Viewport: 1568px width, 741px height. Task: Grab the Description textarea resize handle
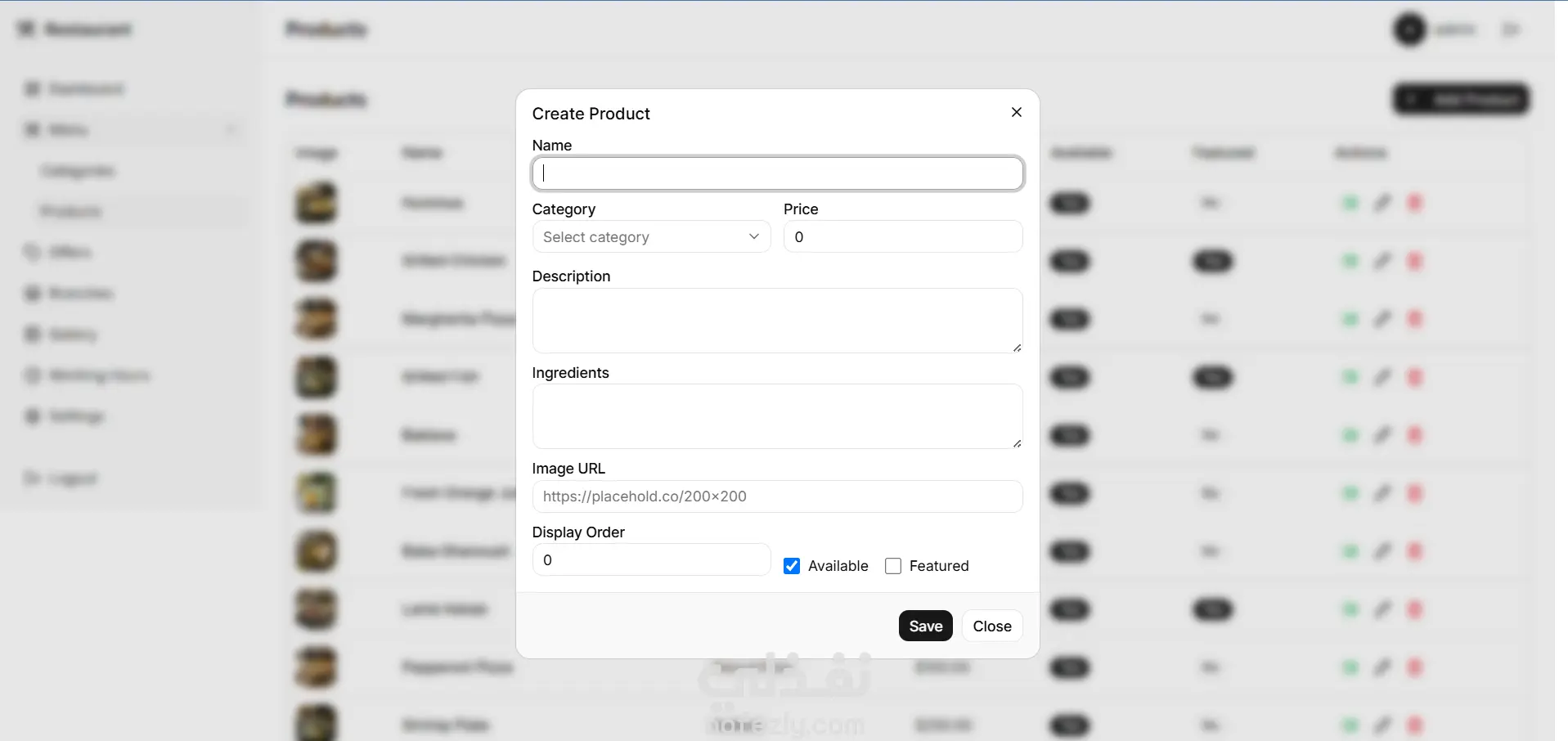tap(1017, 348)
